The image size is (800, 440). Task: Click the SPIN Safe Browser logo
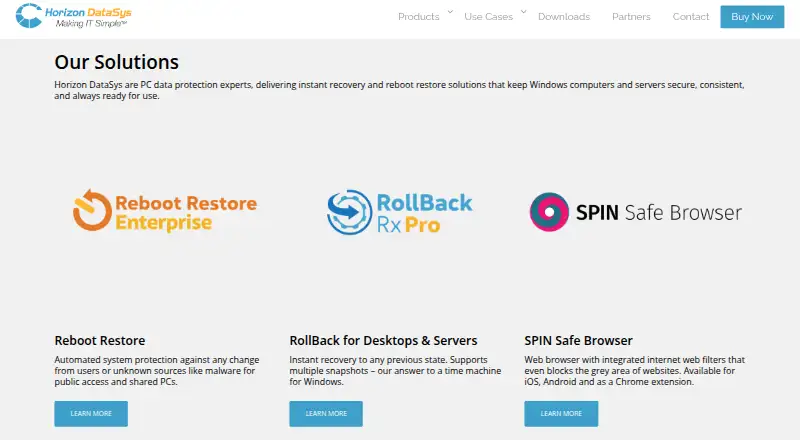tap(635, 212)
